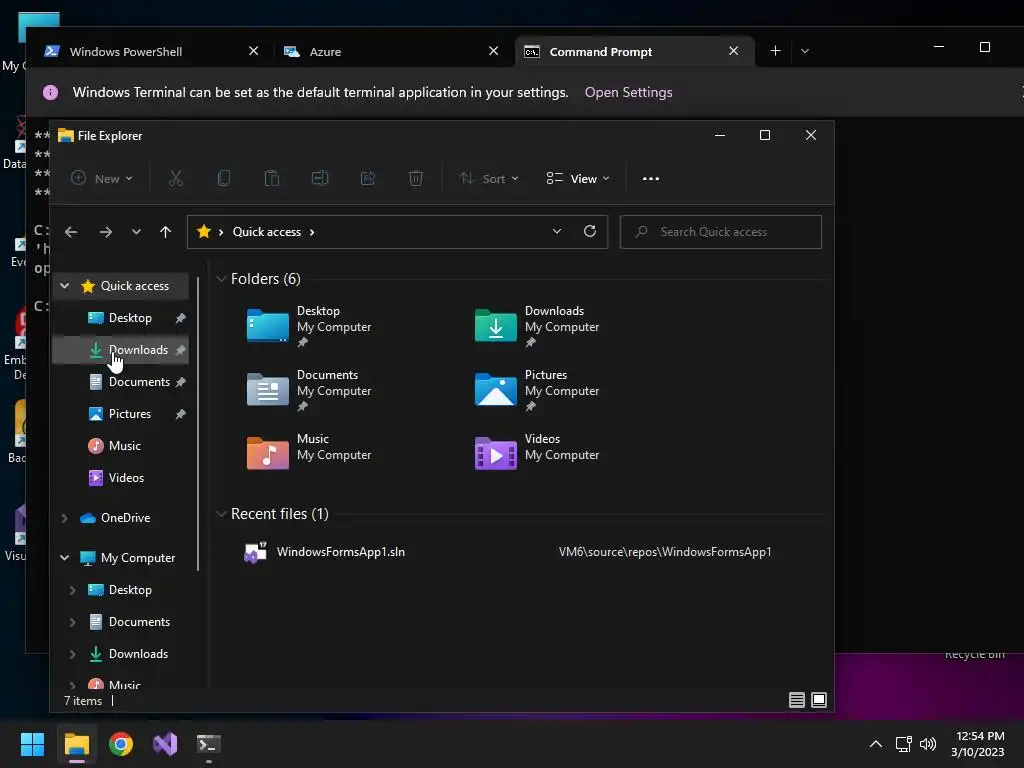Screen dimensions: 1024x768
Task: Close the Command Prompt tab
Action: click(x=733, y=51)
